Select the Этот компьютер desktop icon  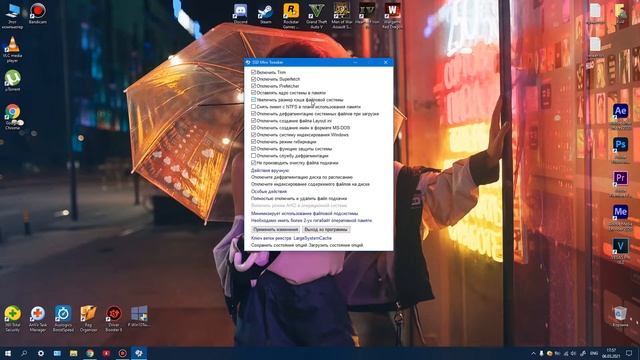pos(12,16)
